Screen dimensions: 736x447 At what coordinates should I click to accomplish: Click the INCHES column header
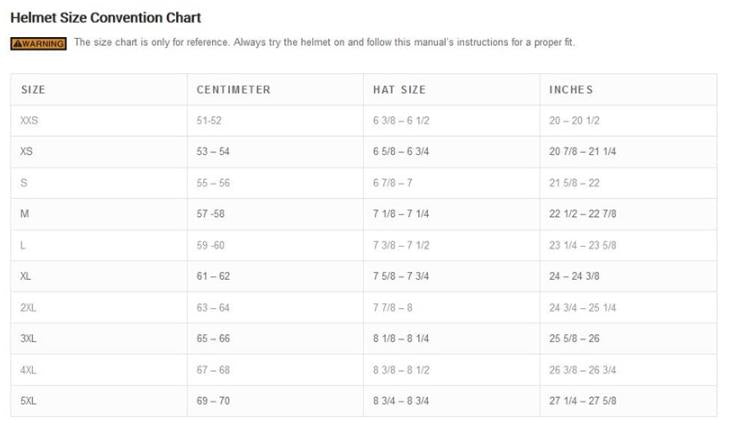coord(571,89)
